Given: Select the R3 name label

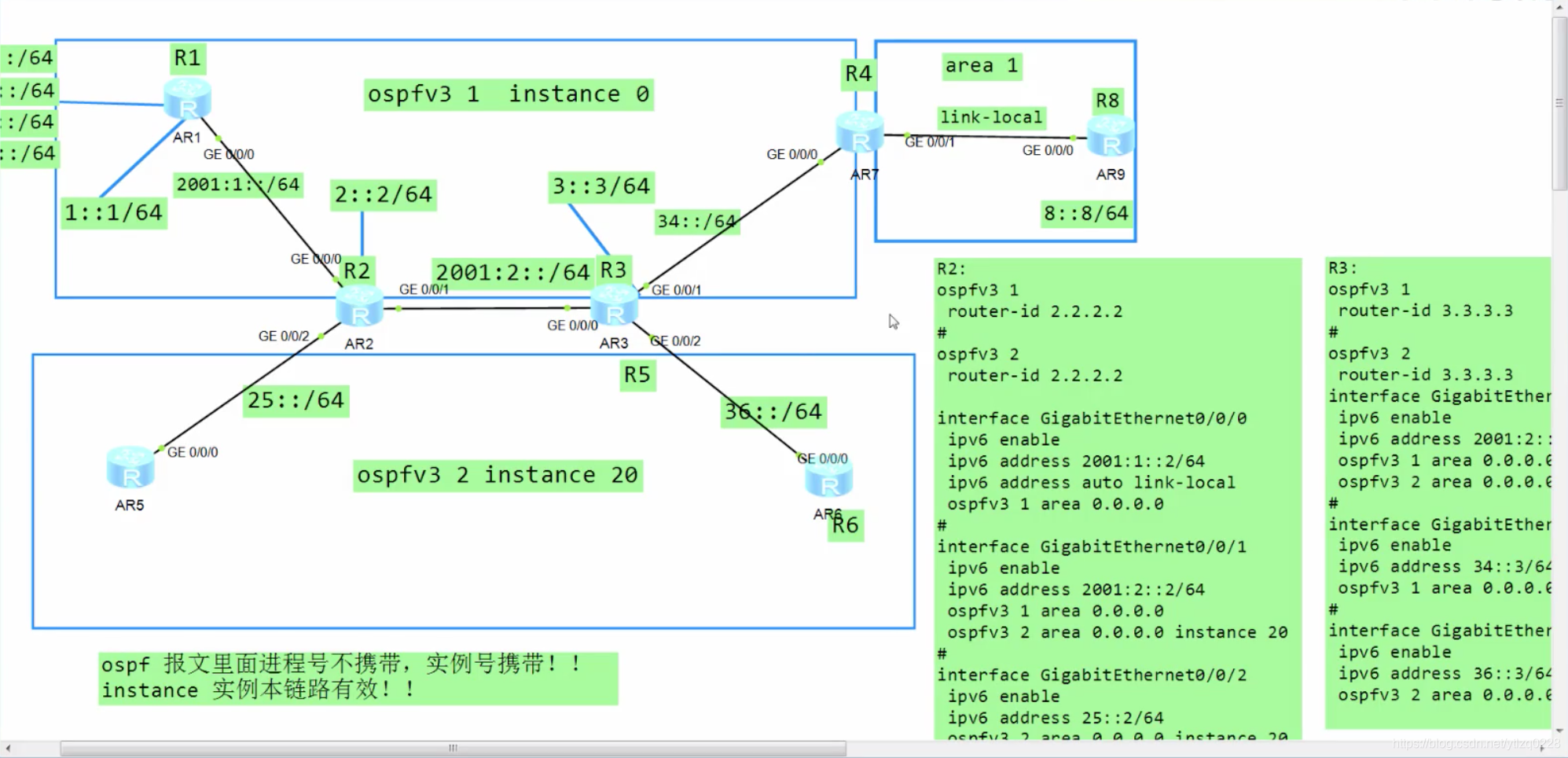Looking at the screenshot, I should coord(613,270).
